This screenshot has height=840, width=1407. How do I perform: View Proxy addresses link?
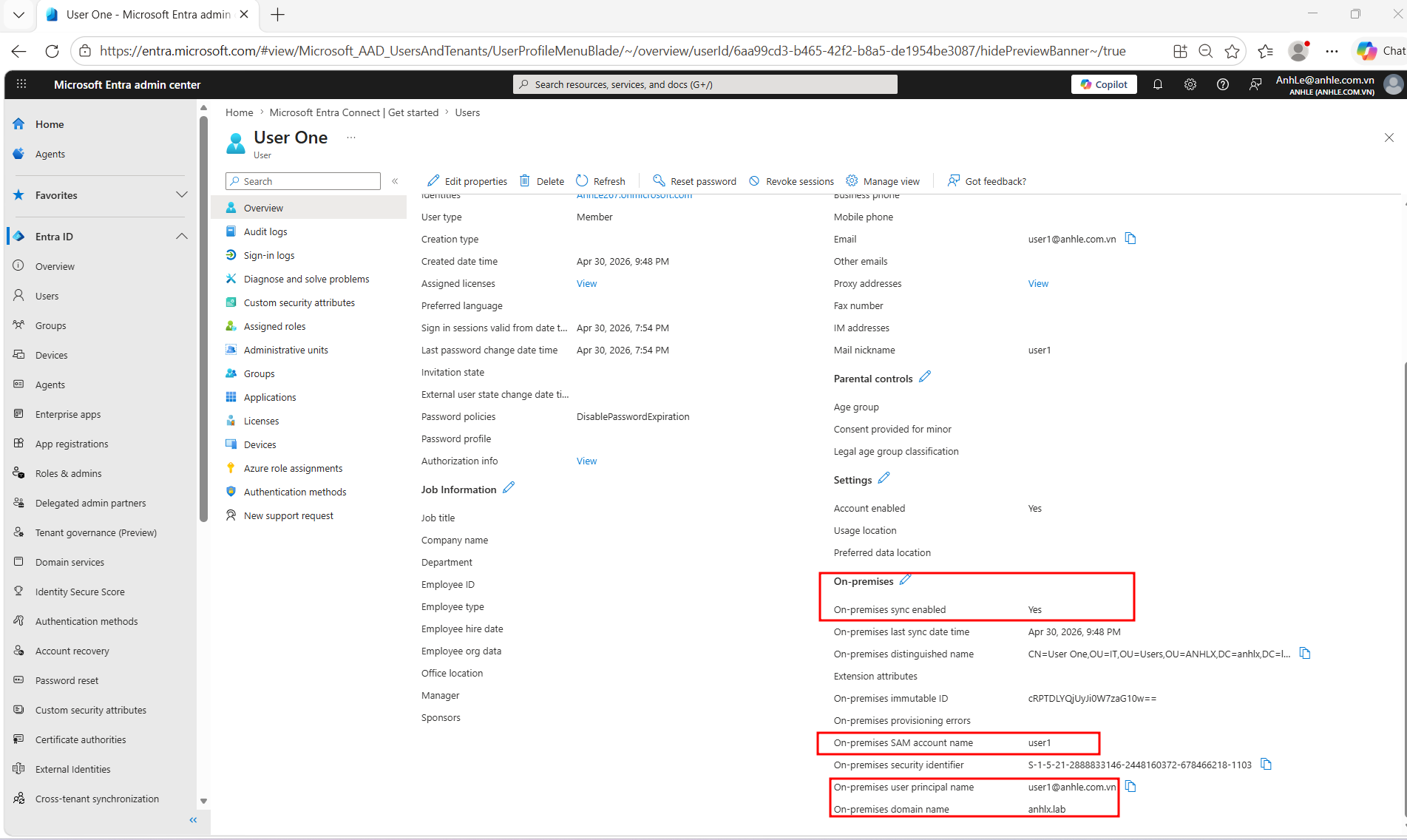tap(1038, 283)
